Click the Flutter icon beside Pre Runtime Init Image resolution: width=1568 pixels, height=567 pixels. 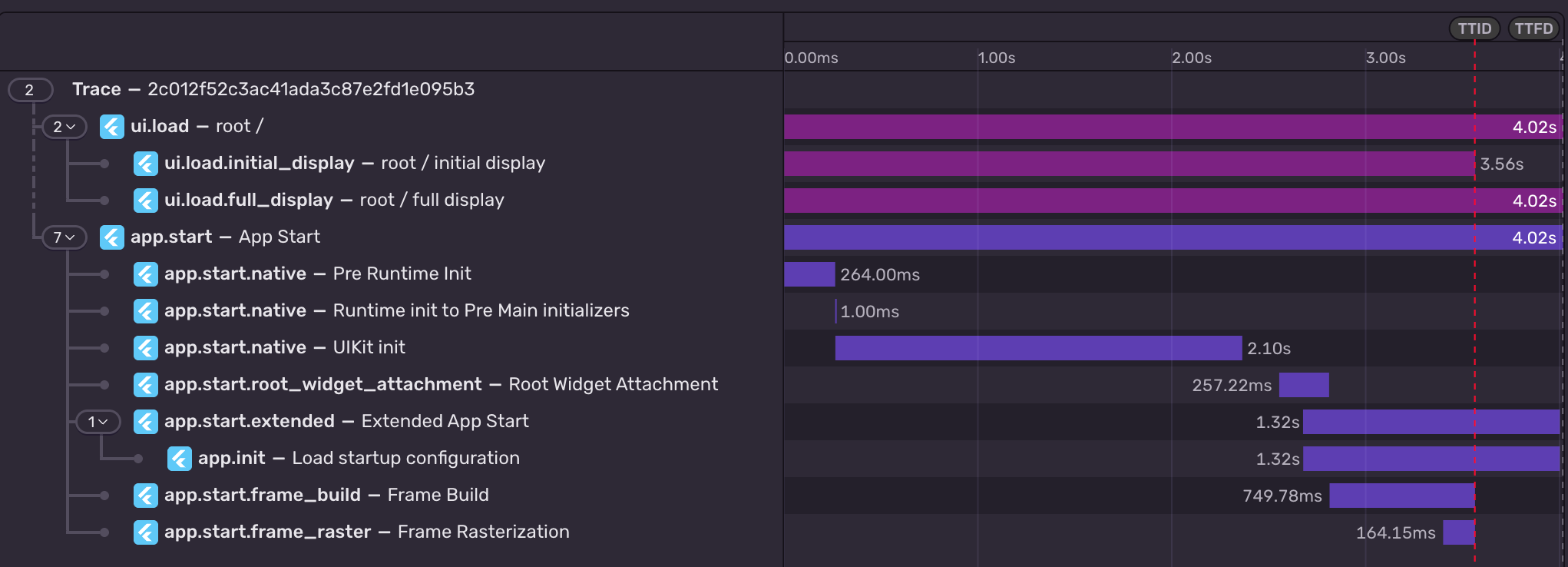(146, 274)
